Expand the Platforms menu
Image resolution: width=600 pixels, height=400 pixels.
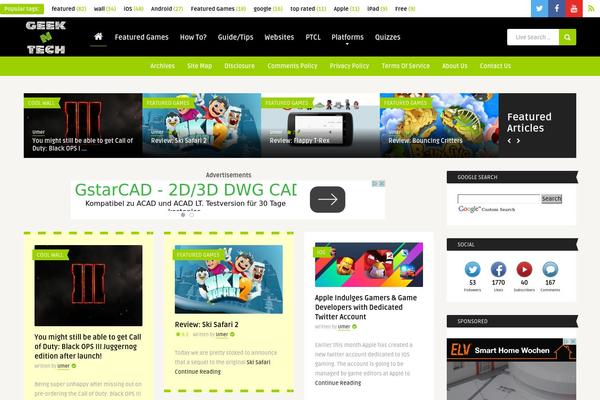click(x=347, y=37)
